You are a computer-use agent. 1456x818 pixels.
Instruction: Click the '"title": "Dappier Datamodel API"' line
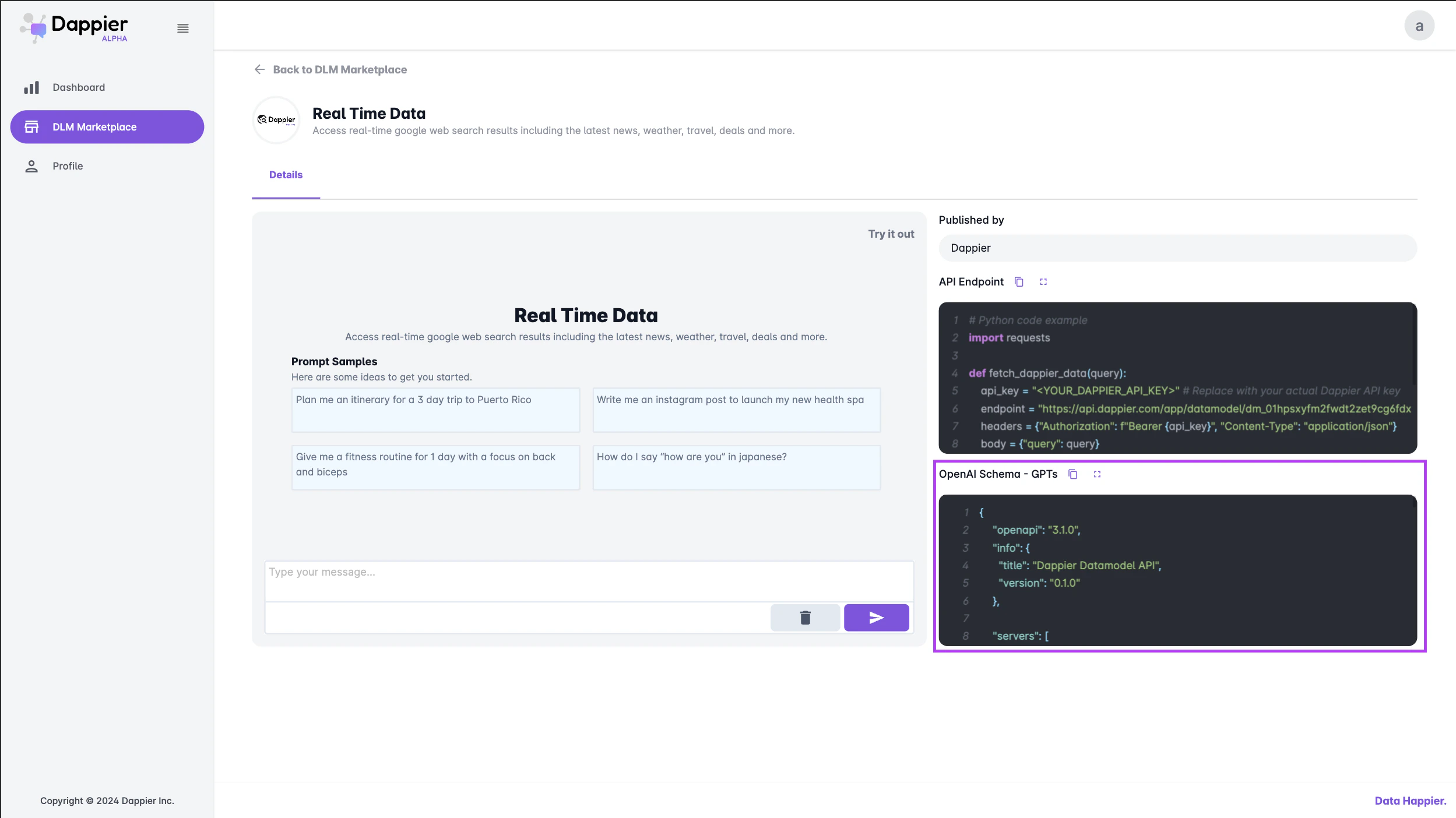[x=1079, y=565]
